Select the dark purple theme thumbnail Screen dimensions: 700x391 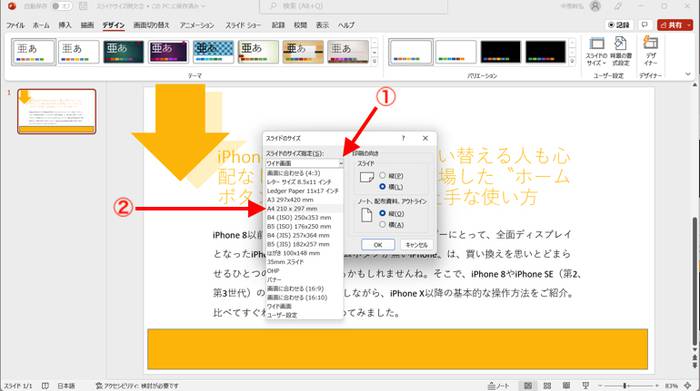tap(168, 52)
